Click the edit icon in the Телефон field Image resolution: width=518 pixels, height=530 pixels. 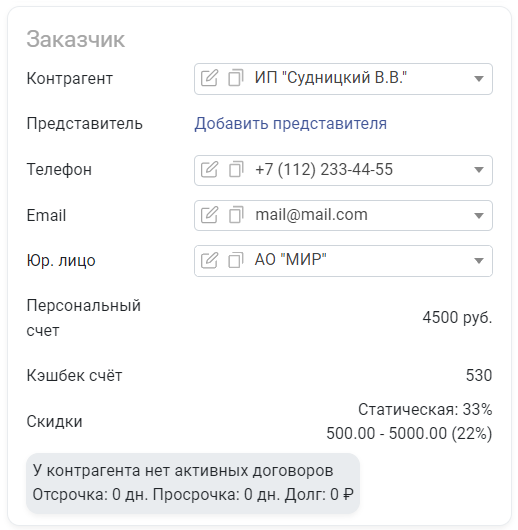click(x=209, y=169)
